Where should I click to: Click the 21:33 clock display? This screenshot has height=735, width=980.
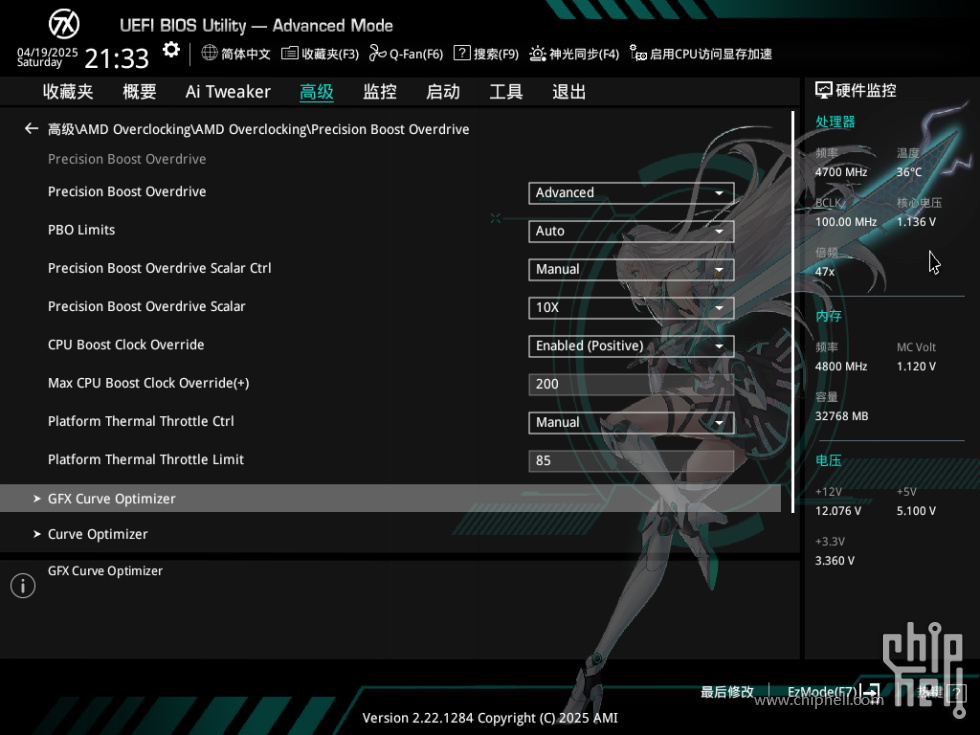tap(117, 59)
